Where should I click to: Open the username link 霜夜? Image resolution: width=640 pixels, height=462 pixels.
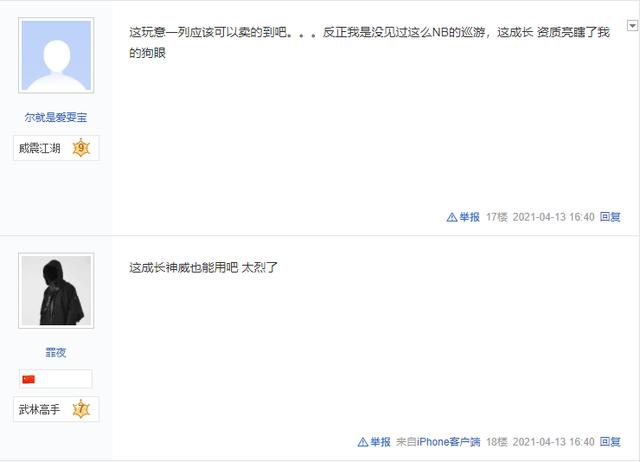point(56,353)
